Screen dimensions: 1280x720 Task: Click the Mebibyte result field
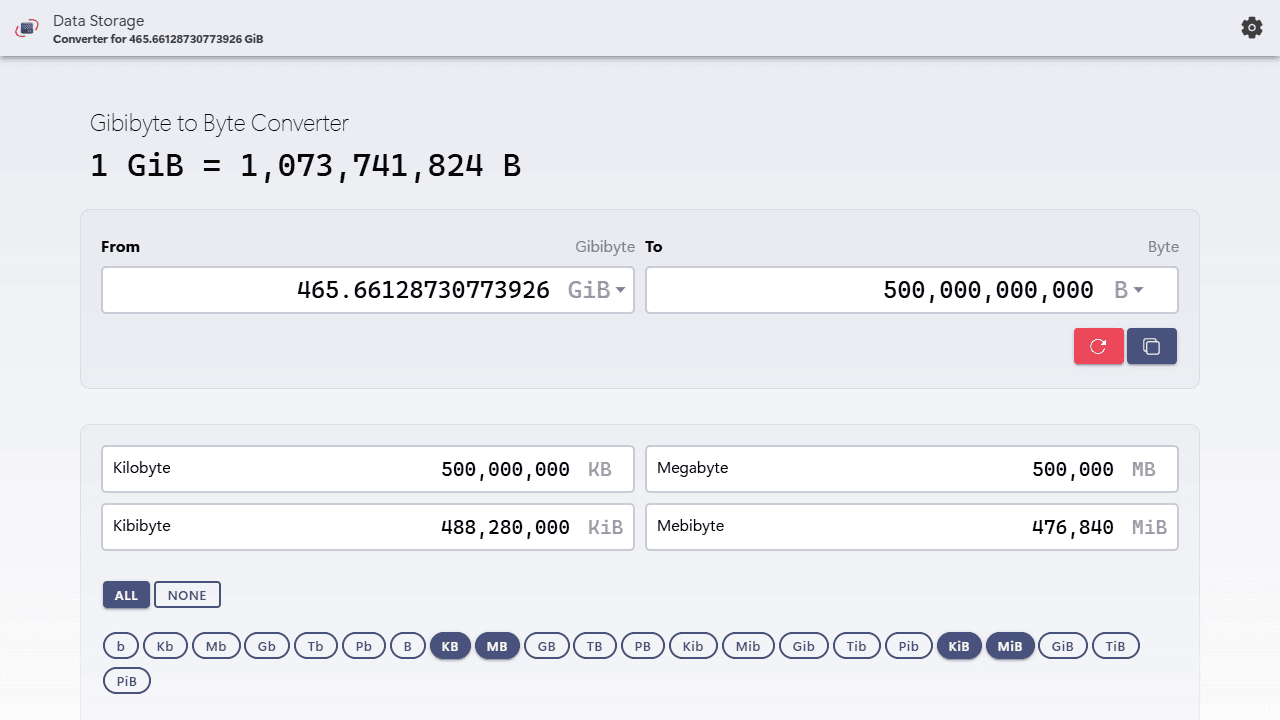tap(912, 527)
